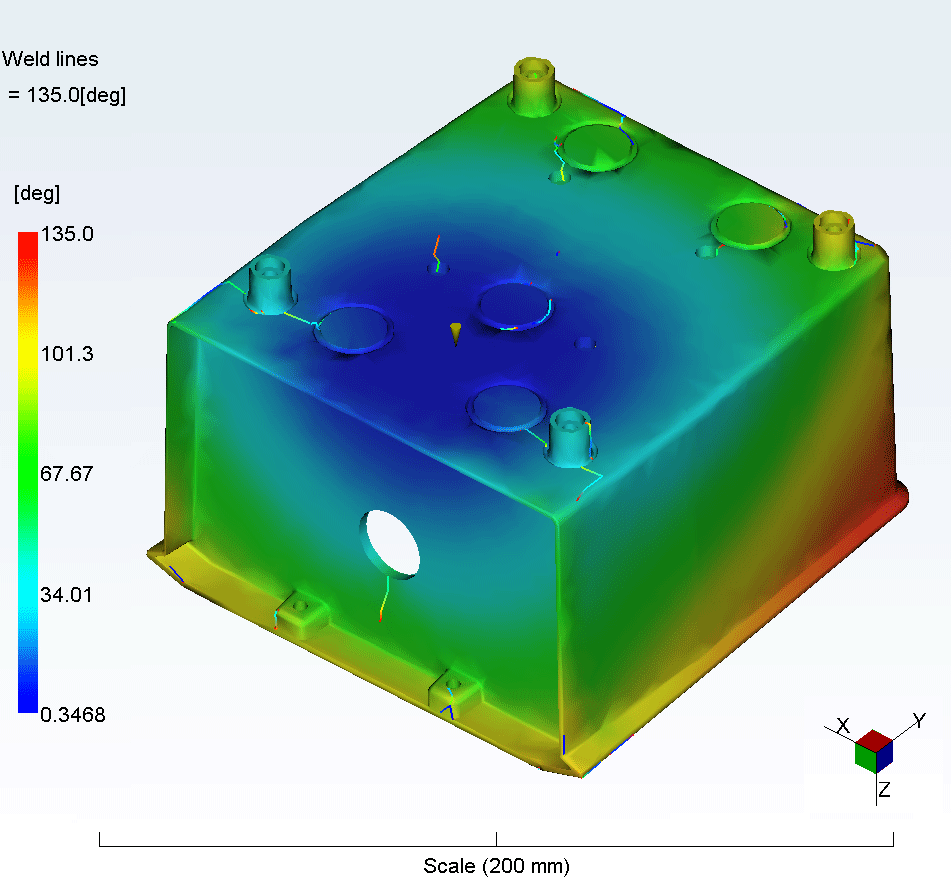This screenshot has width=951, height=891.
Task: Click the [deg] unit label above legend
Action: tap(36, 192)
